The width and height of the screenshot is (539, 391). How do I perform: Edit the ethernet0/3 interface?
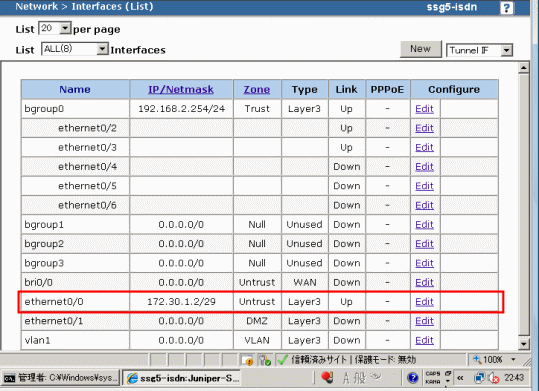tap(424, 148)
